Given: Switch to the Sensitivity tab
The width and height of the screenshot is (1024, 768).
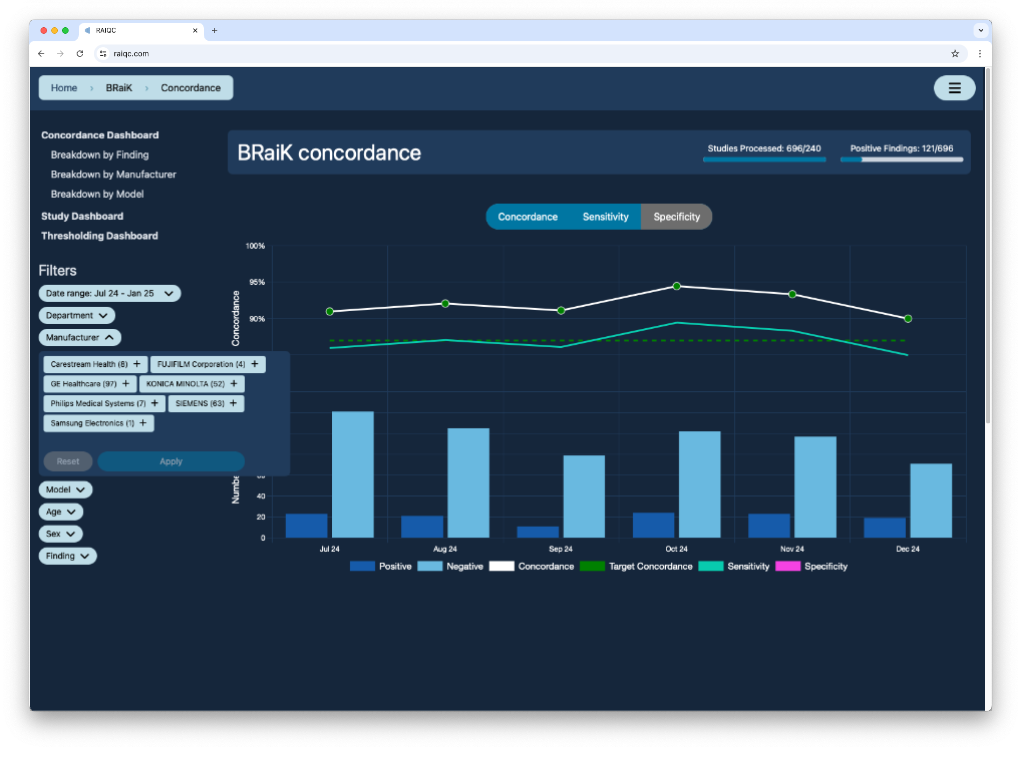Looking at the screenshot, I should coord(604,216).
